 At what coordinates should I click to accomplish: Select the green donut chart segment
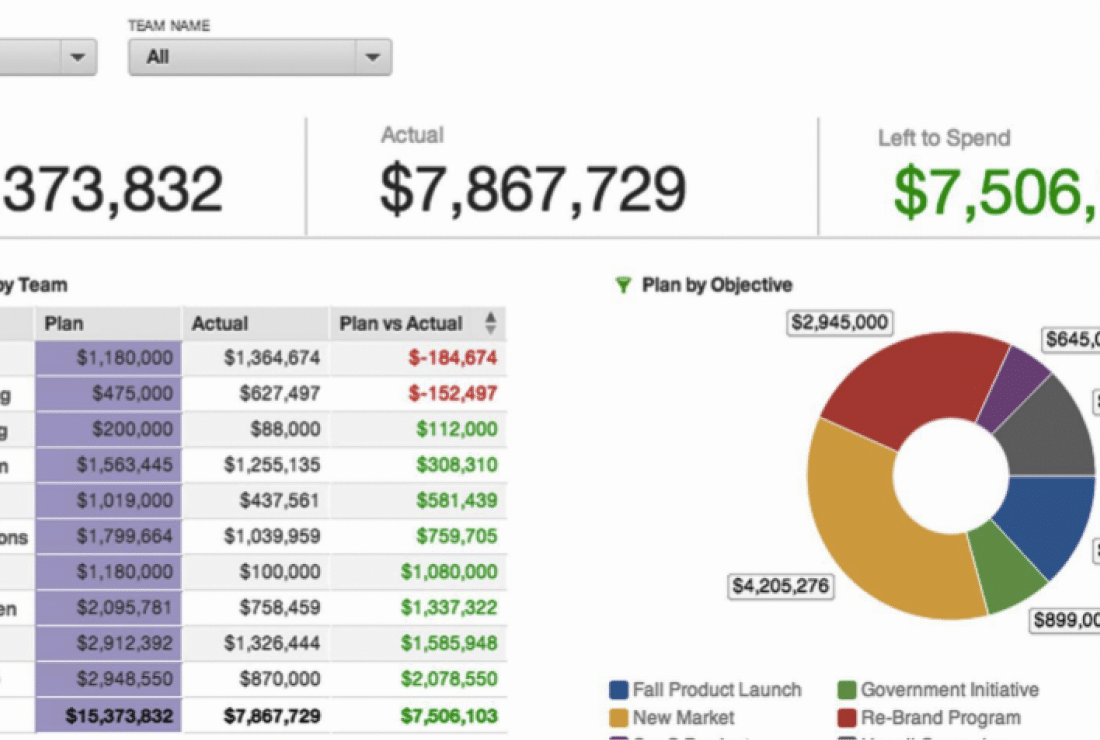click(1005, 570)
